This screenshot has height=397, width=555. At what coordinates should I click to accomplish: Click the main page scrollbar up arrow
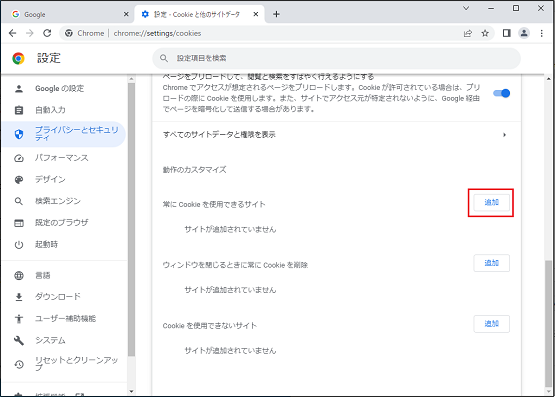(x=548, y=79)
